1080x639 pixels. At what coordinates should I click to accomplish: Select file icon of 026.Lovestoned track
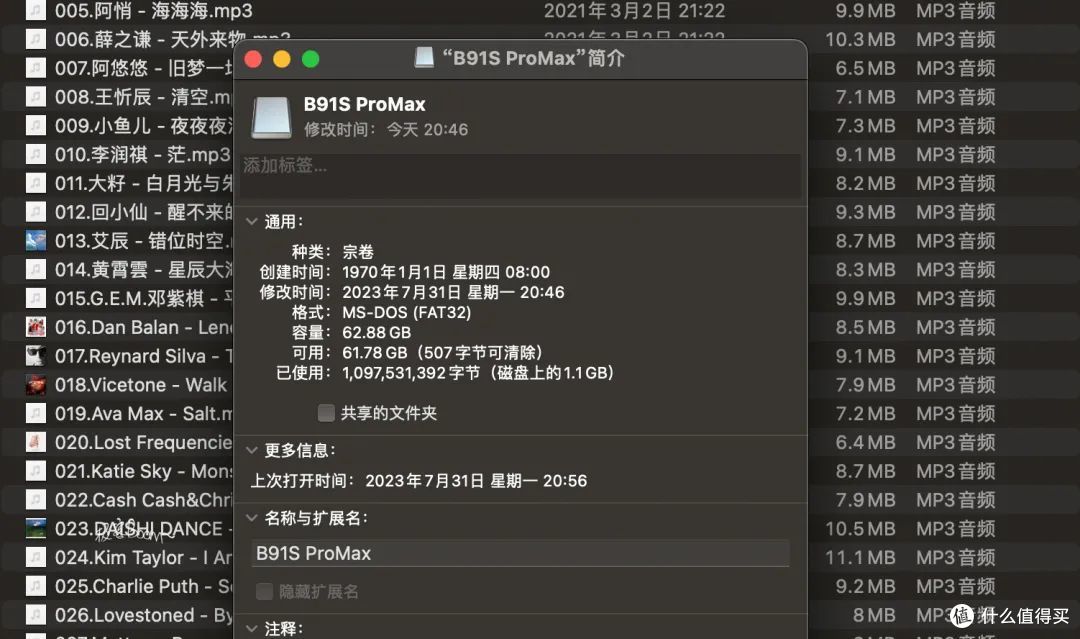click(36, 615)
